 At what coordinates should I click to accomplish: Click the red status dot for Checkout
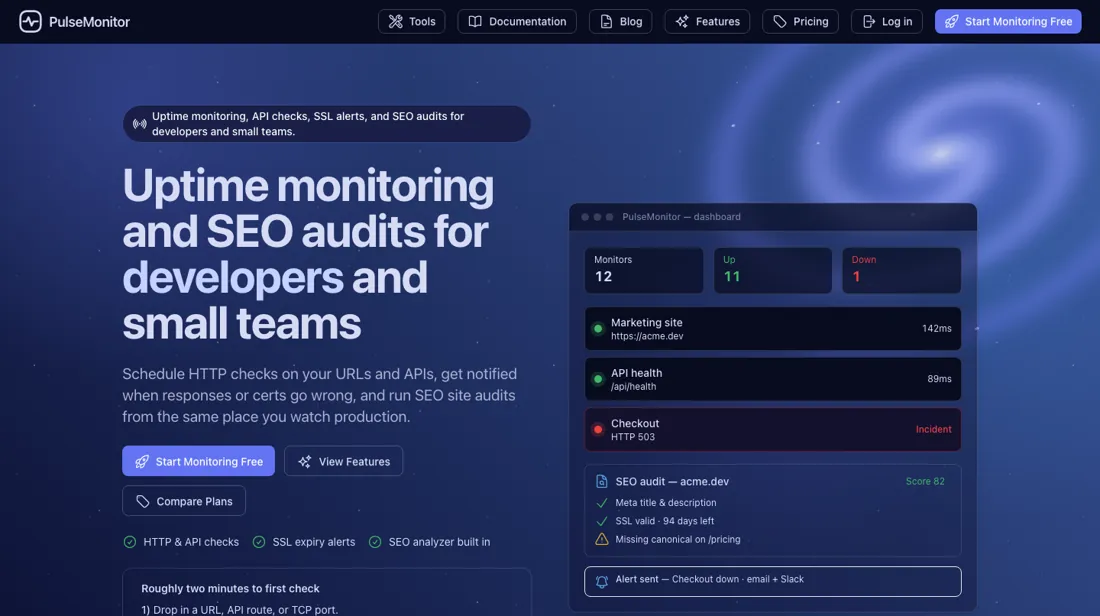(598, 429)
